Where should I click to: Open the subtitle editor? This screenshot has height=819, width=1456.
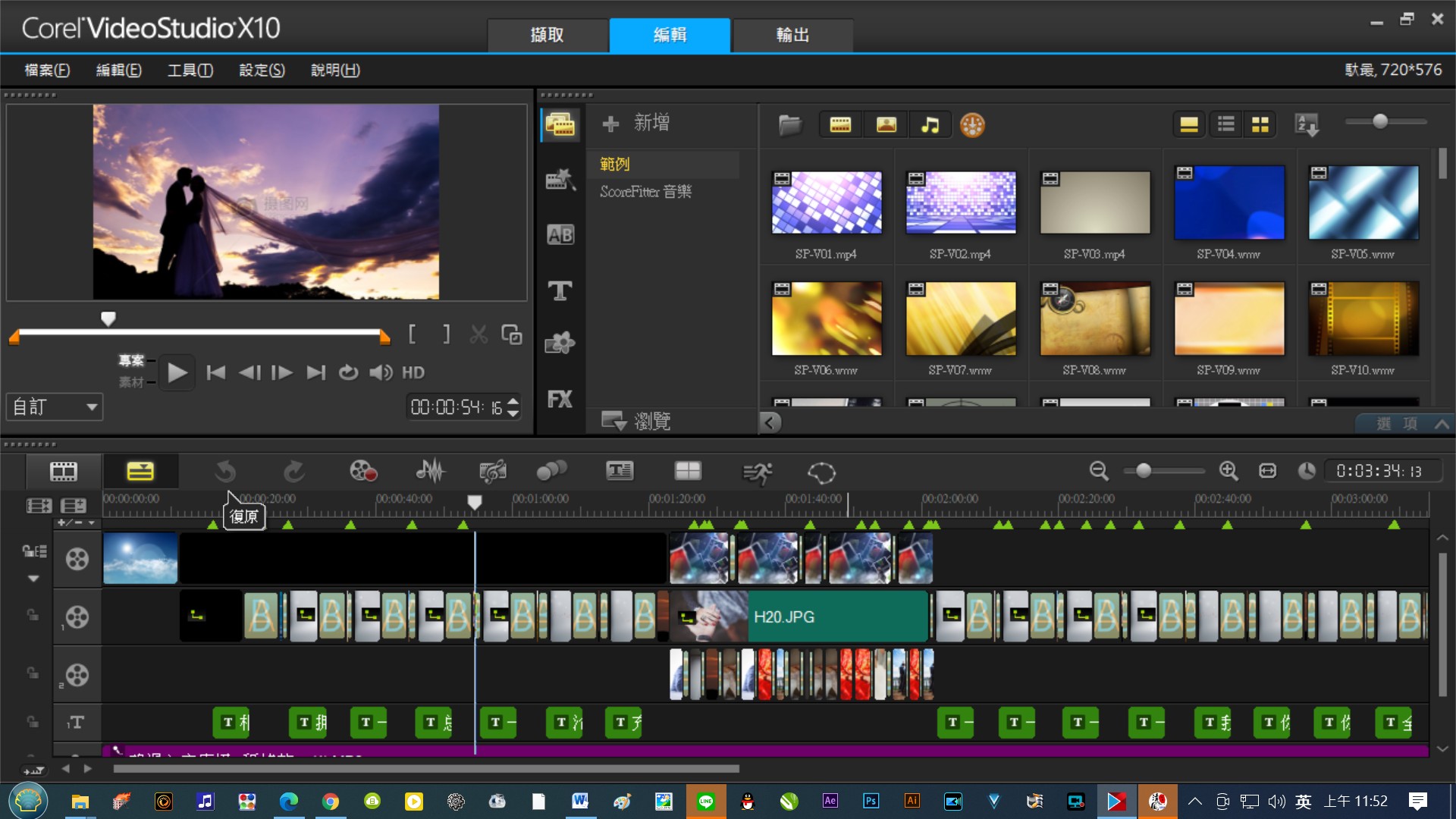pos(620,472)
